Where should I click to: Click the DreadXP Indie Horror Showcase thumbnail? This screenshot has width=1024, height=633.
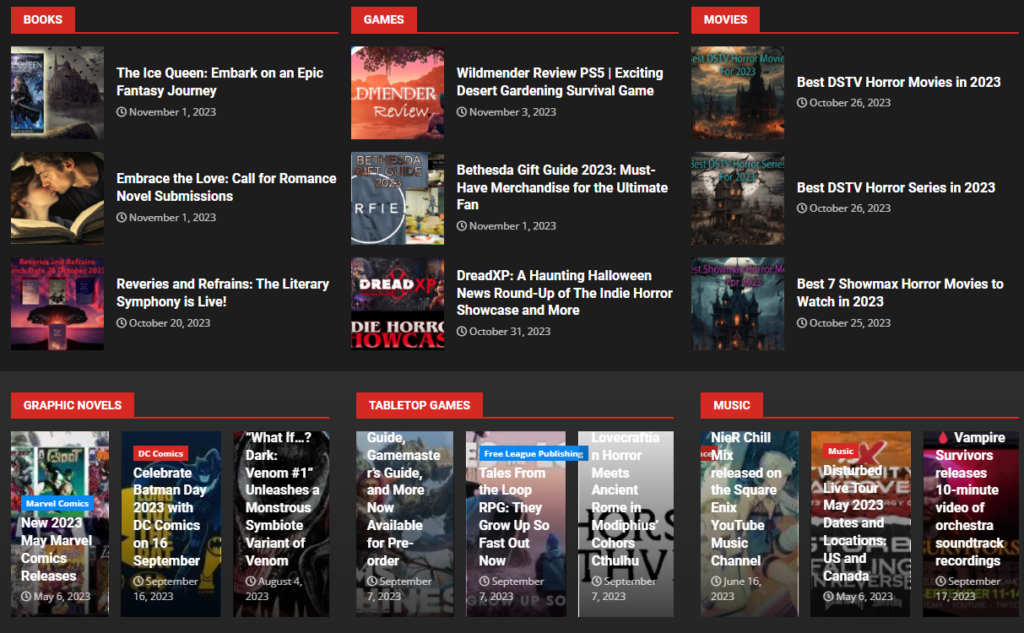[x=398, y=304]
